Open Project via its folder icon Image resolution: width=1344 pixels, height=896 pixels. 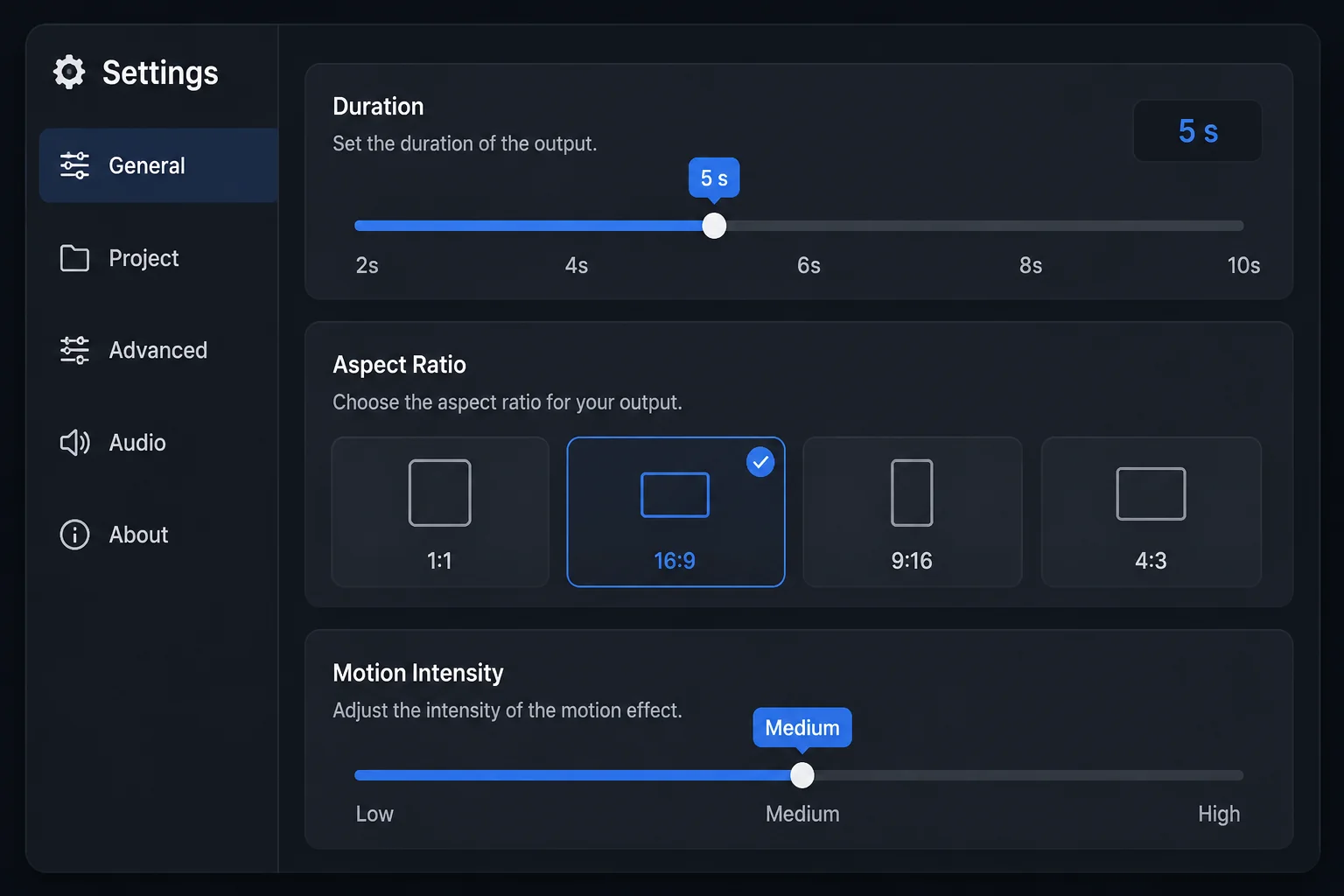pyautogui.click(x=74, y=258)
